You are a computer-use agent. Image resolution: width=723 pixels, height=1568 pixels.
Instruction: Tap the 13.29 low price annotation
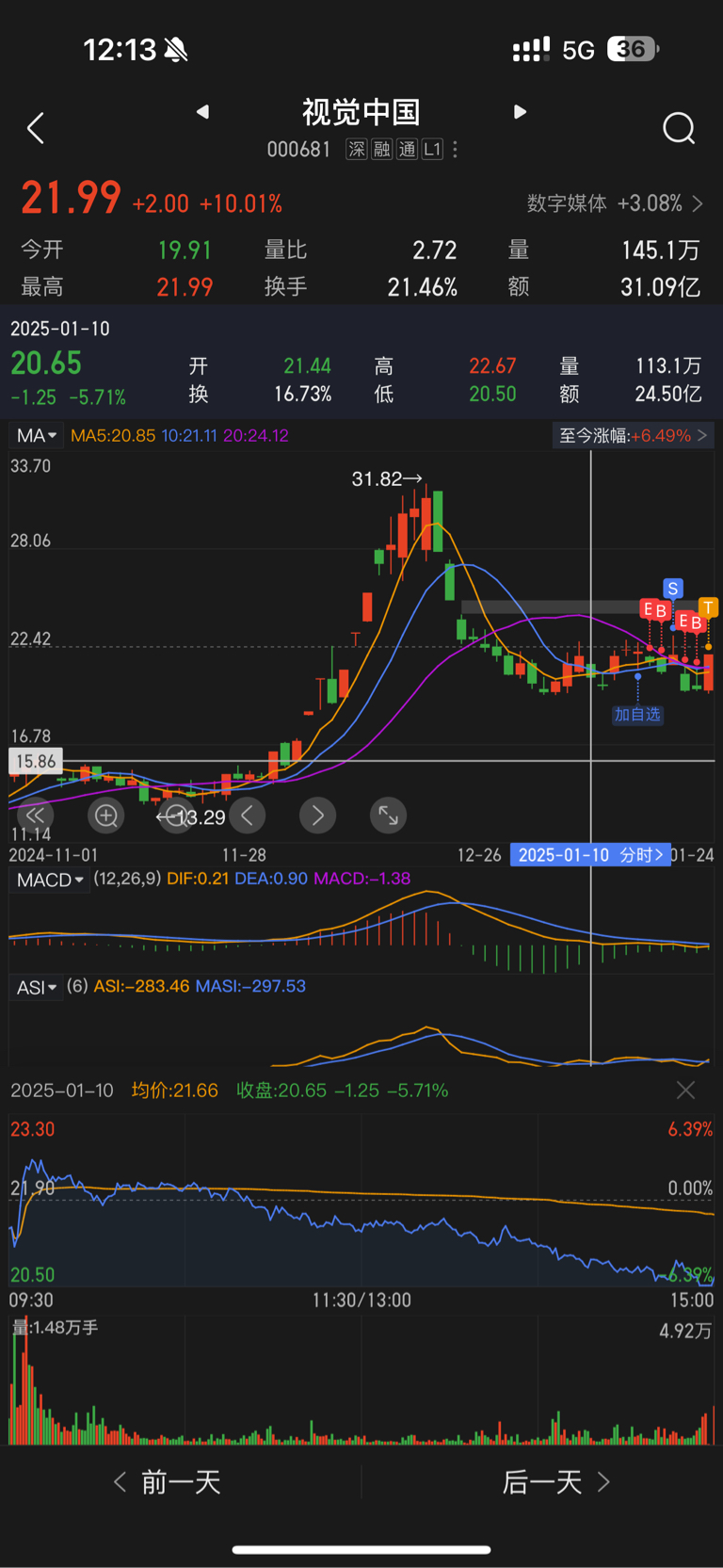tap(193, 817)
